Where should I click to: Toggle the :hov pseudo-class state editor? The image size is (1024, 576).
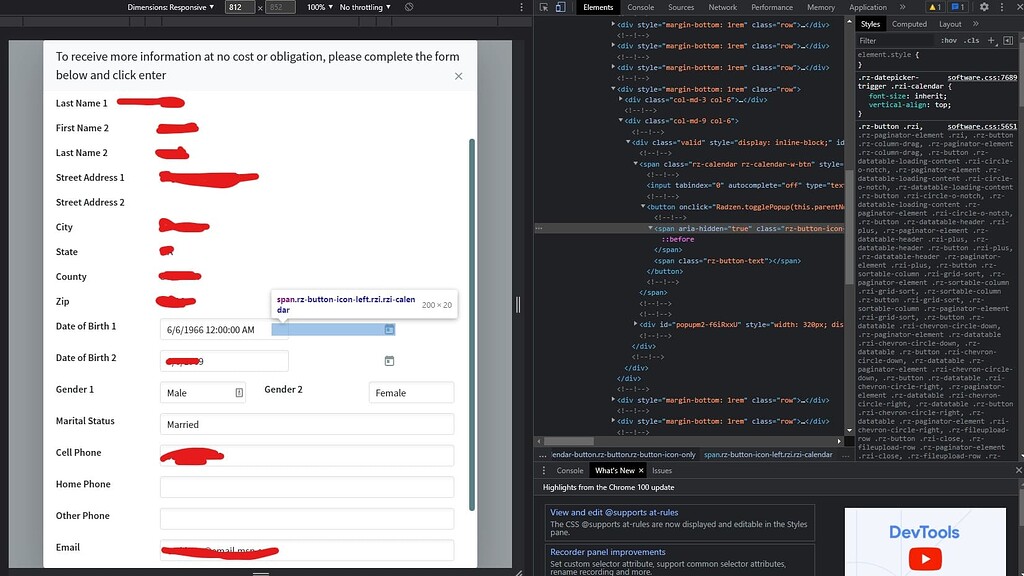click(x=949, y=41)
